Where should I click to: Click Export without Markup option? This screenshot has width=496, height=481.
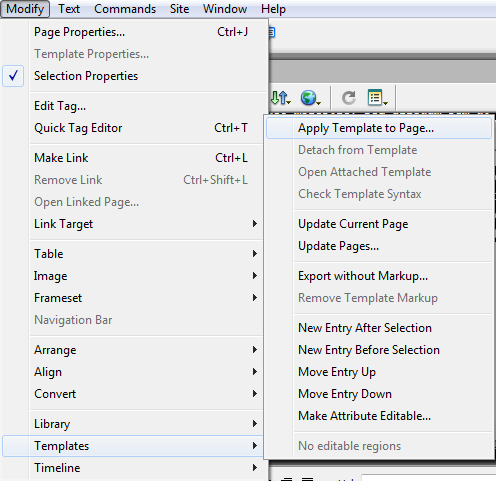(363, 276)
